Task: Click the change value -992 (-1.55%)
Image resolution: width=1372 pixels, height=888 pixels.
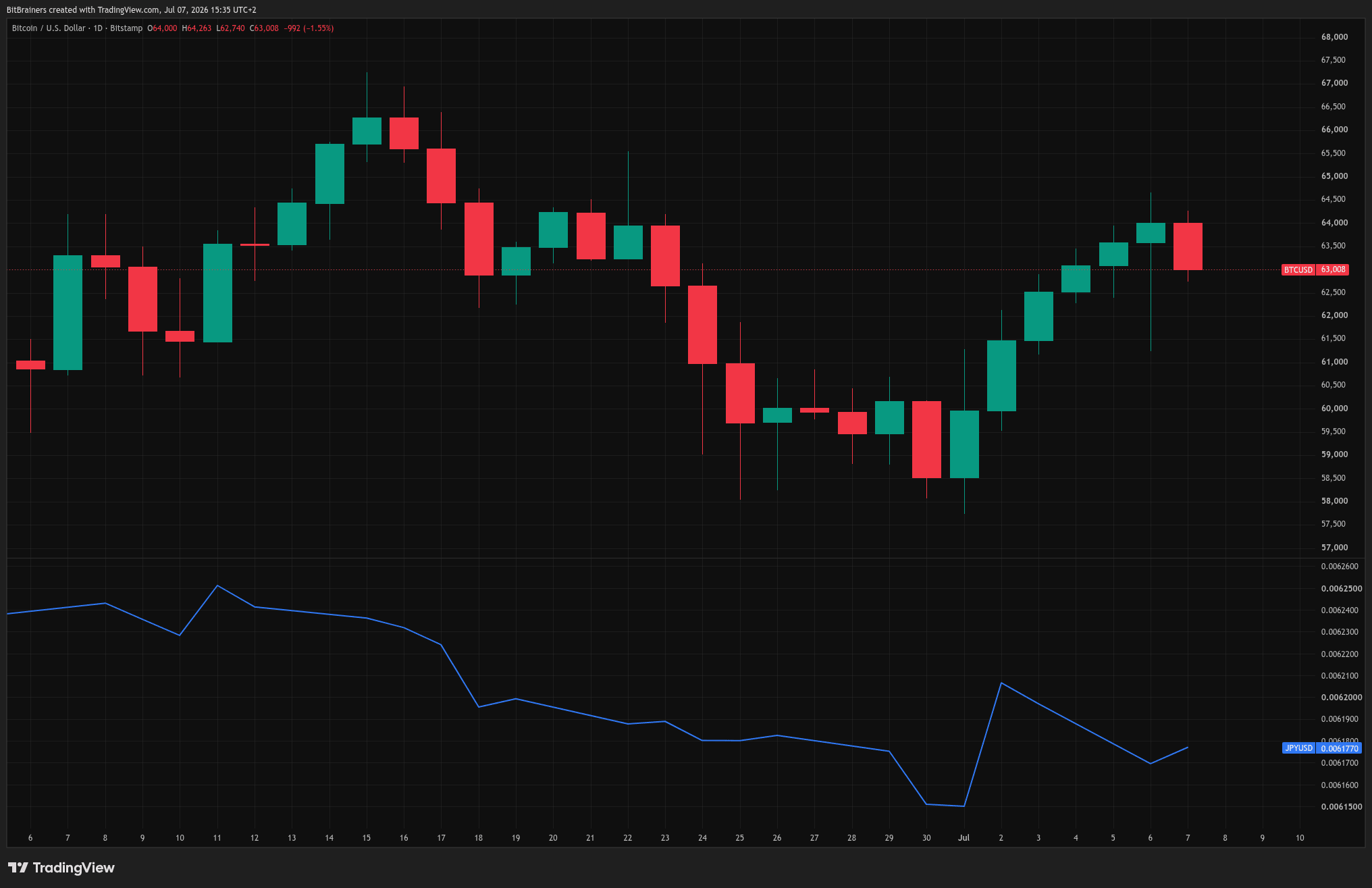Action: (309, 28)
